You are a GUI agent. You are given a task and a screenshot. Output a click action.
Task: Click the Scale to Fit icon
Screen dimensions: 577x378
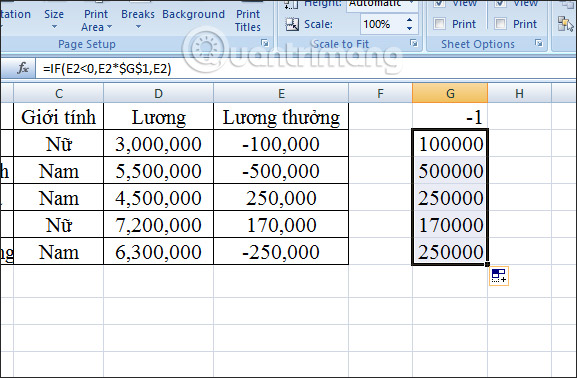292,24
